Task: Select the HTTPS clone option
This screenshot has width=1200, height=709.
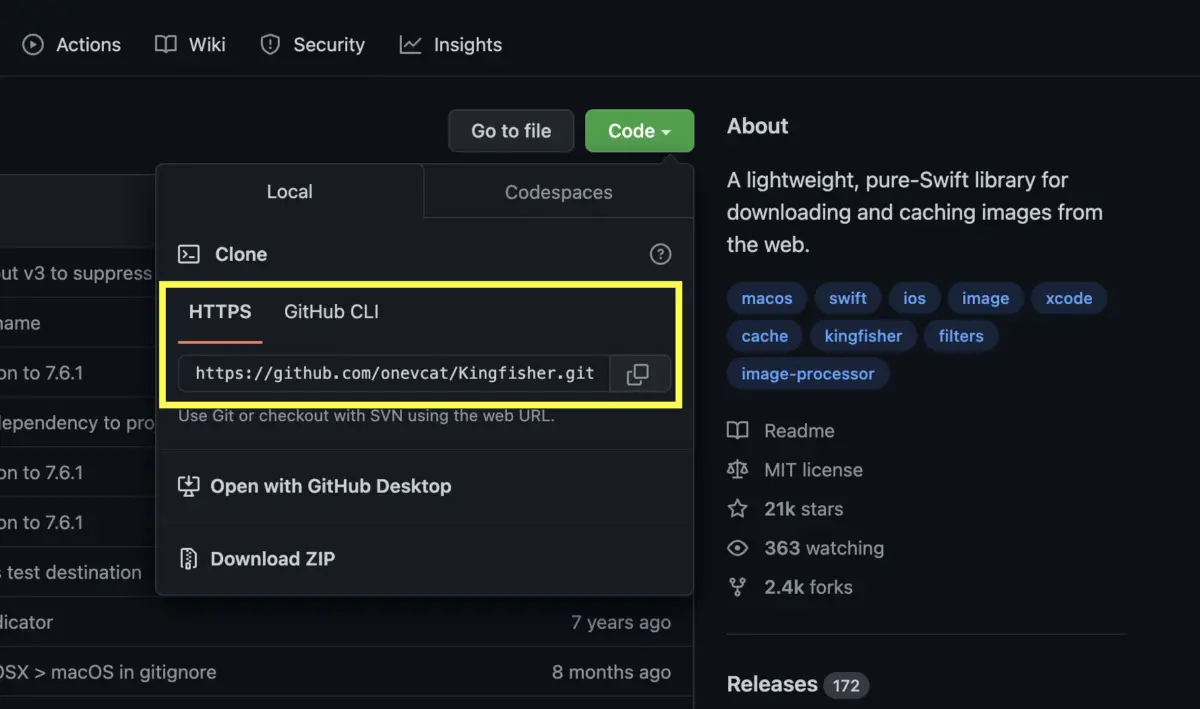Action: (x=220, y=312)
